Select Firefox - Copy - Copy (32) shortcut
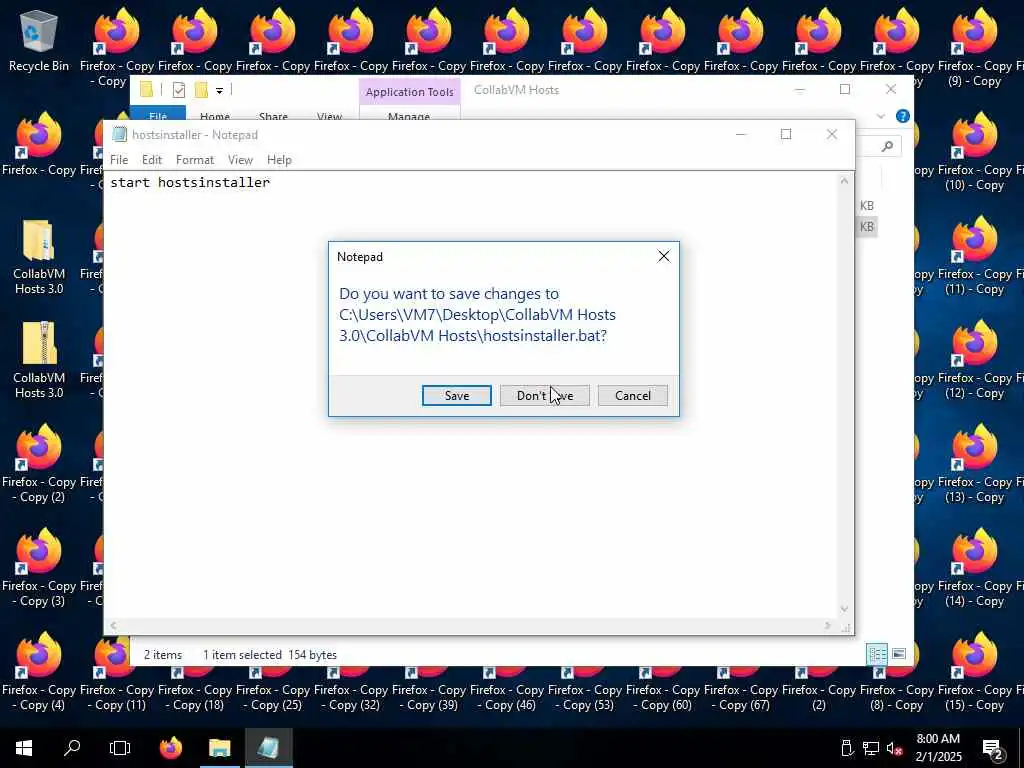The width and height of the screenshot is (1024, 768). click(x=351, y=689)
